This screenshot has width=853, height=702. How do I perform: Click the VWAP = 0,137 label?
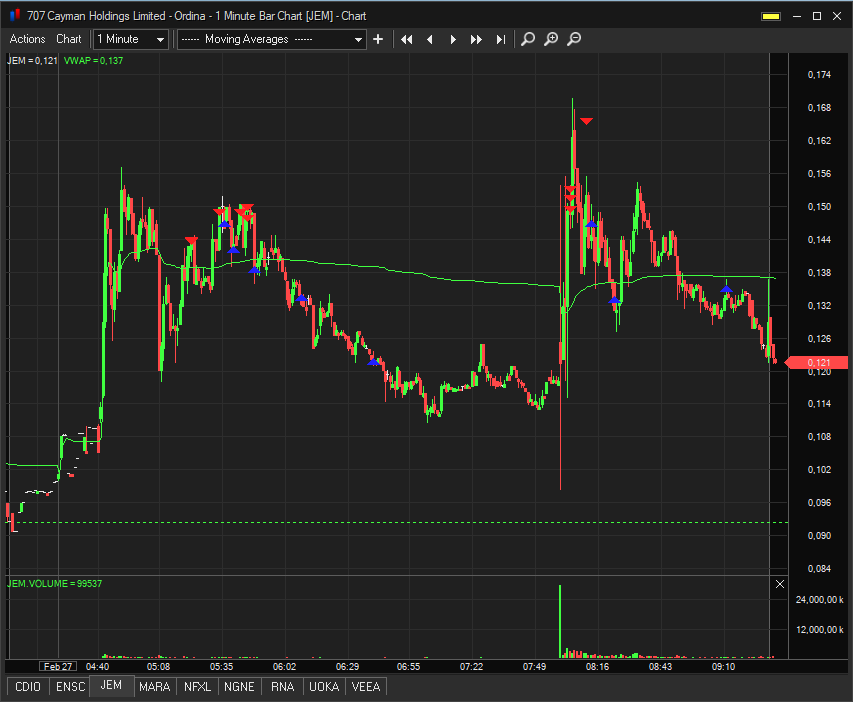94,60
